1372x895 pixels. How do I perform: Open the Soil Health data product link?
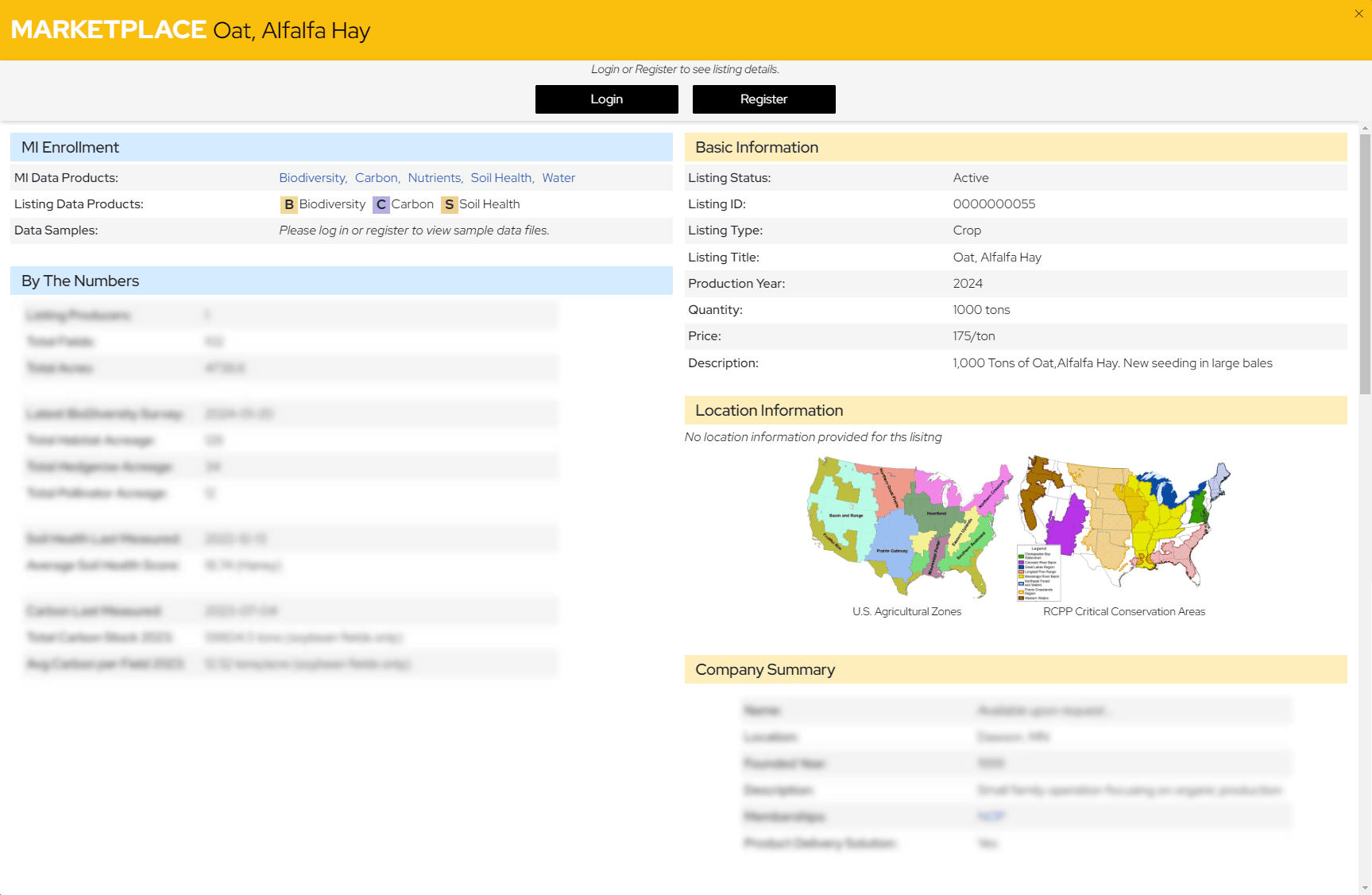pyautogui.click(x=501, y=178)
